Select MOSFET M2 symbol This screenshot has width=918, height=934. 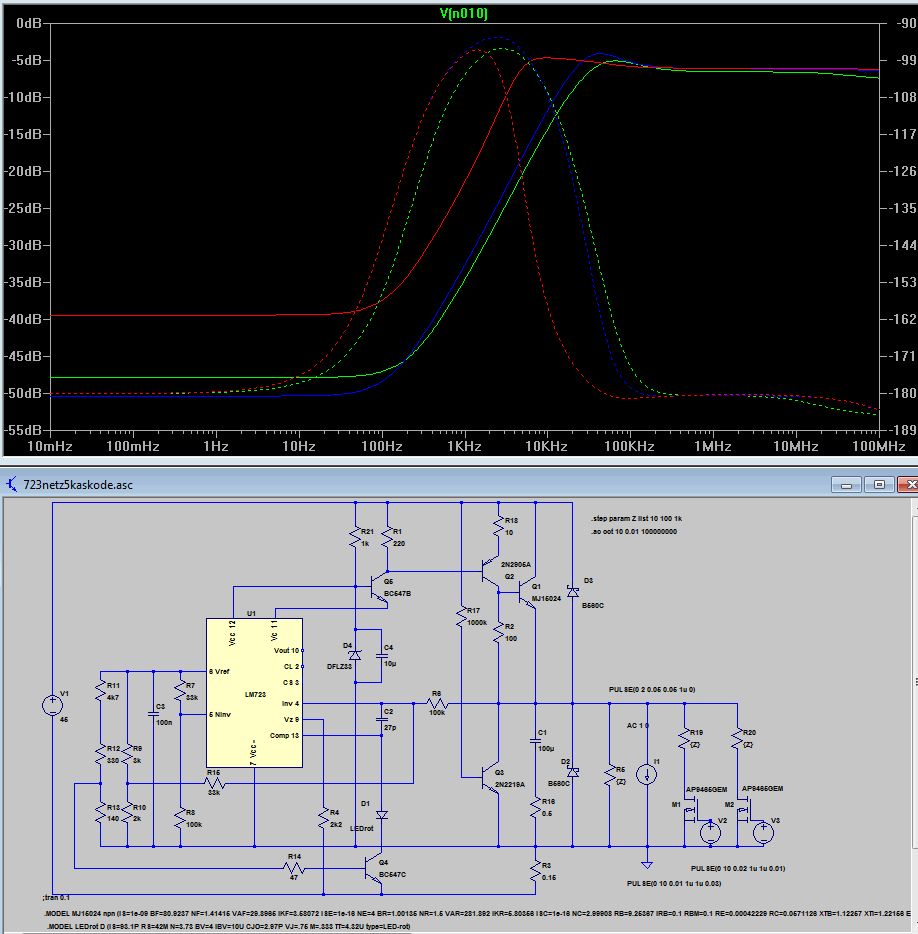tap(743, 810)
